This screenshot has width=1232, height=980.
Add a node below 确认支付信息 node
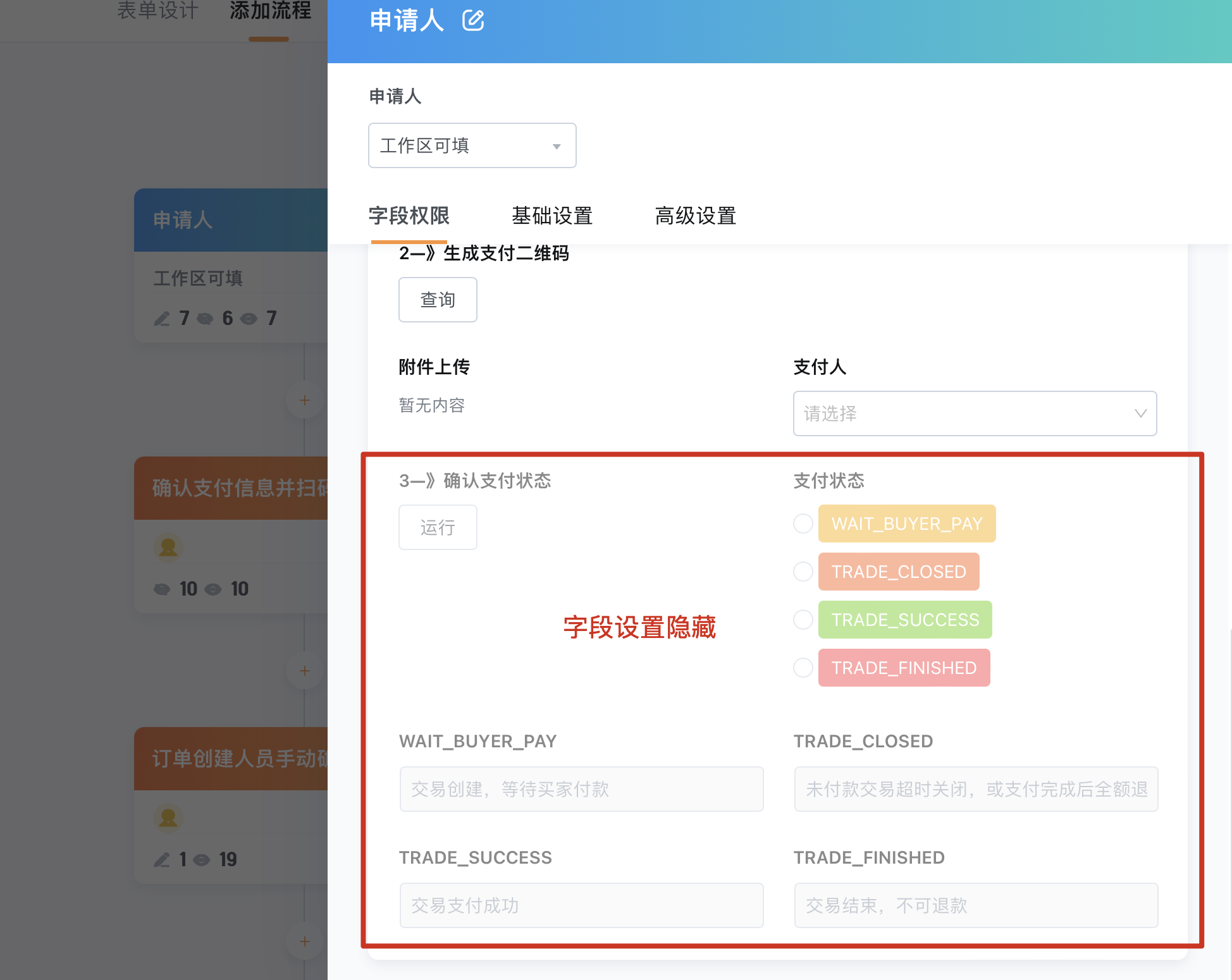pos(305,671)
